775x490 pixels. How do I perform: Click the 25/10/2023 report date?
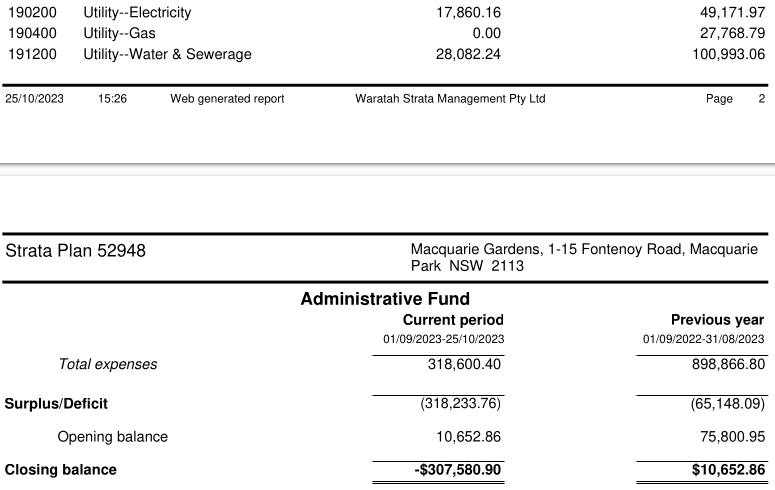[x=34, y=99]
